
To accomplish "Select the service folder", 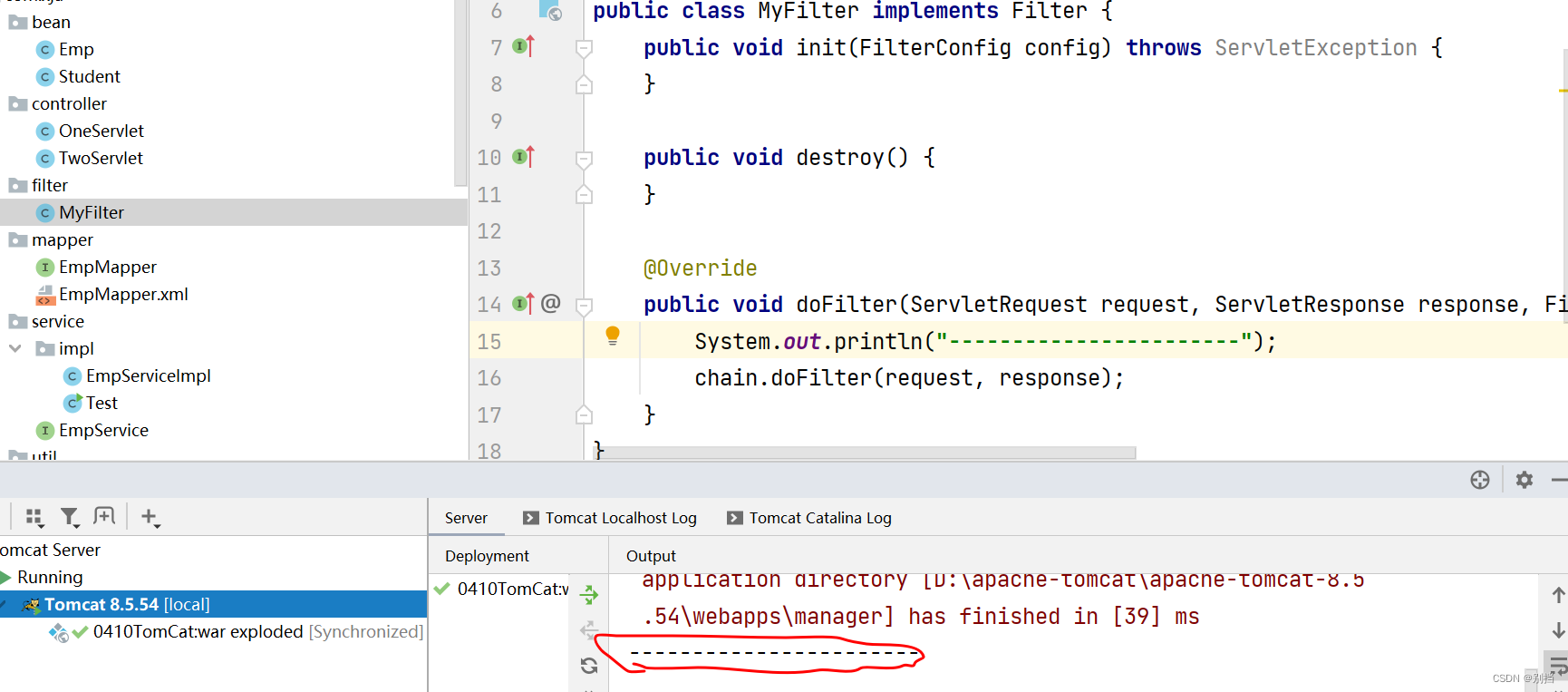I will [x=58, y=321].
